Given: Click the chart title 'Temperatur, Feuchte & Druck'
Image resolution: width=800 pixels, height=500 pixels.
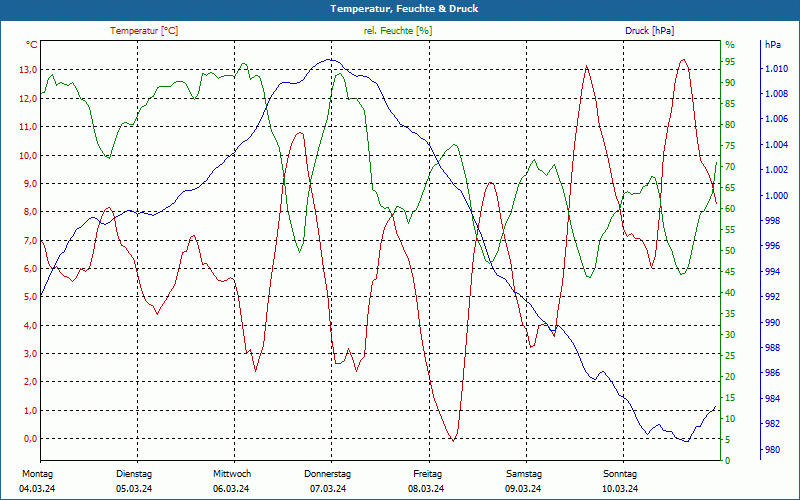Looking at the screenshot, I should (x=404, y=9).
